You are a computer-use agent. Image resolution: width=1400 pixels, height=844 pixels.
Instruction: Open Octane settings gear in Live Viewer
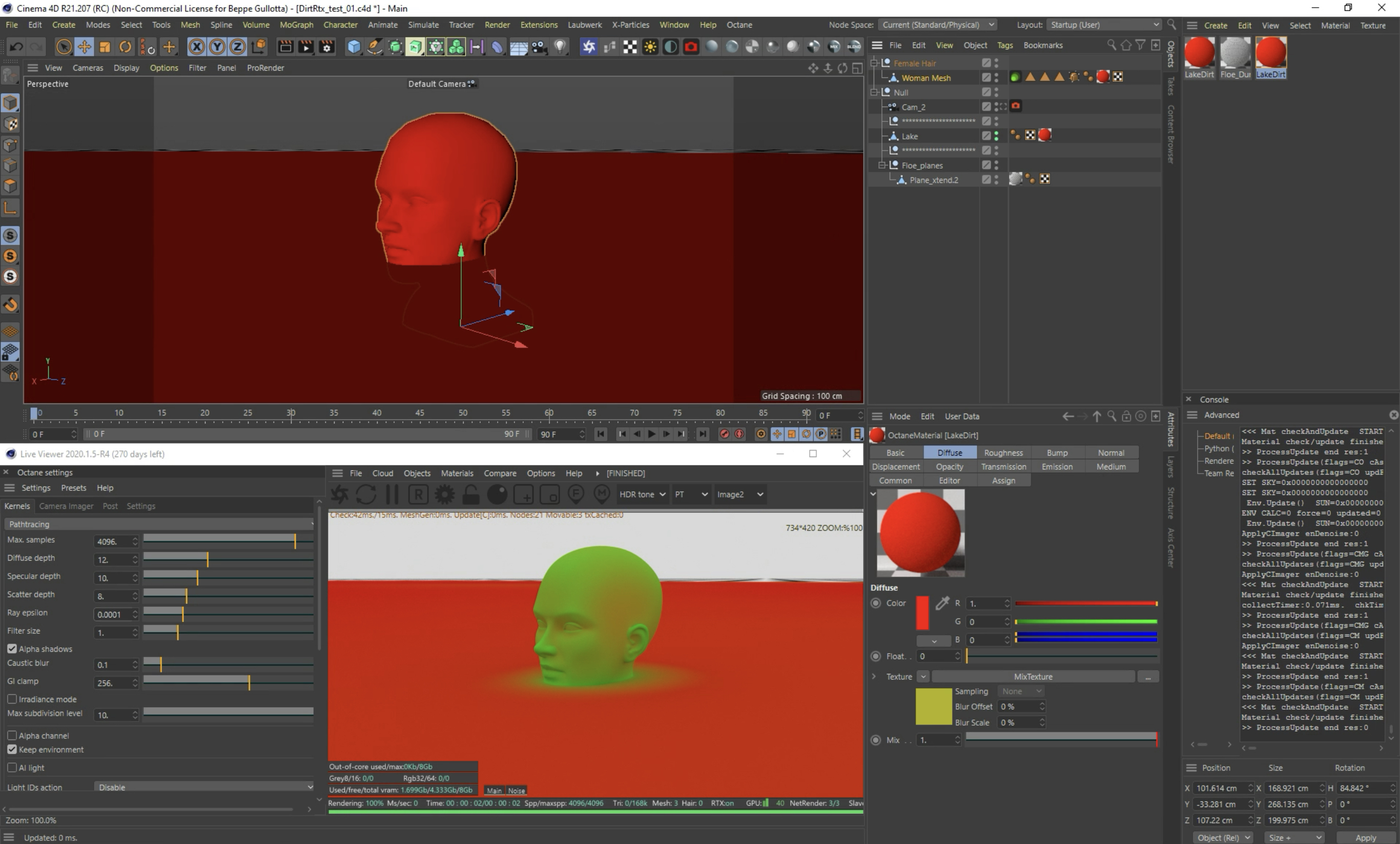[x=444, y=495]
